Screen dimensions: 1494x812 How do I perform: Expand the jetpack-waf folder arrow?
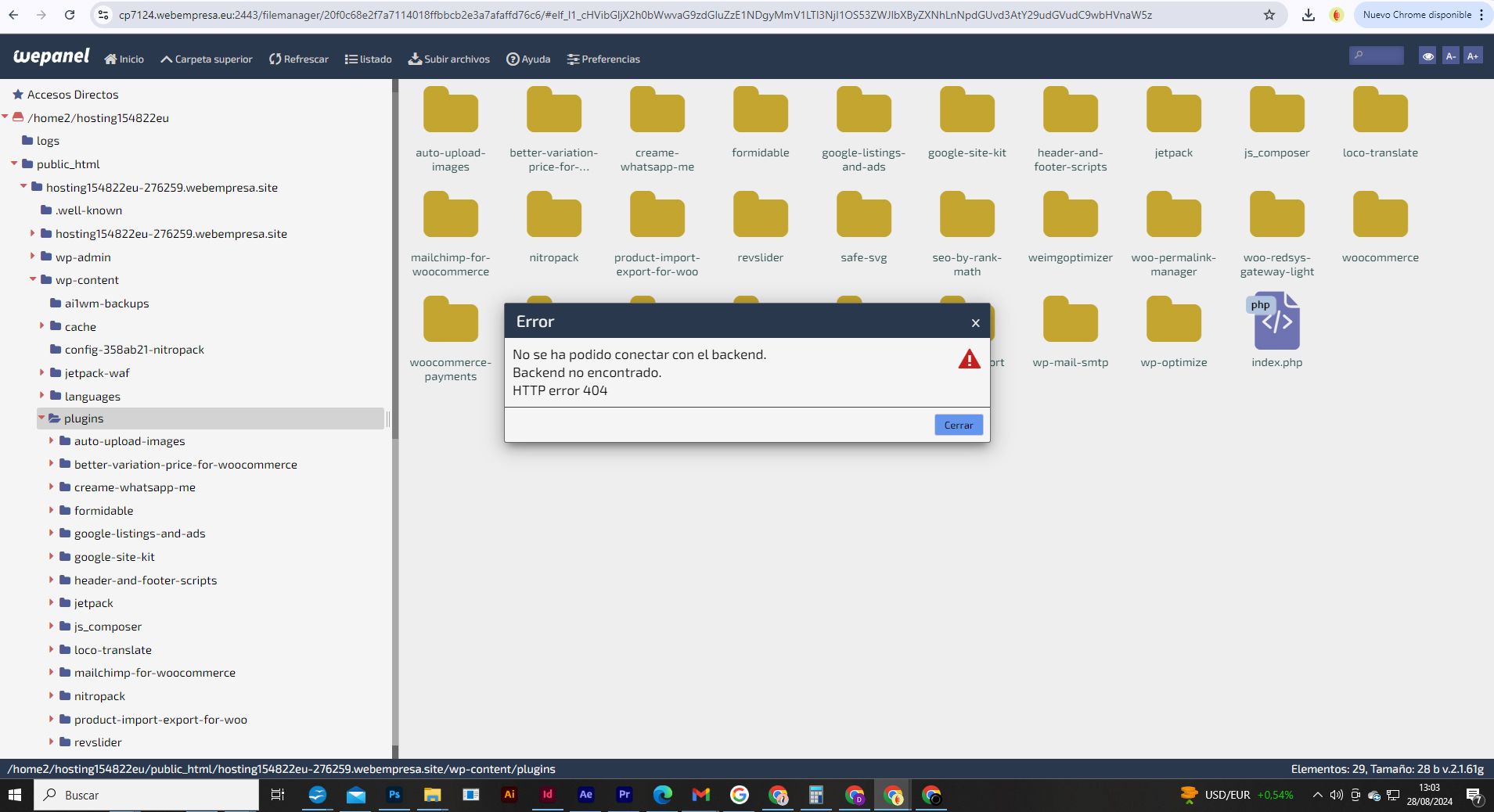pyautogui.click(x=42, y=372)
